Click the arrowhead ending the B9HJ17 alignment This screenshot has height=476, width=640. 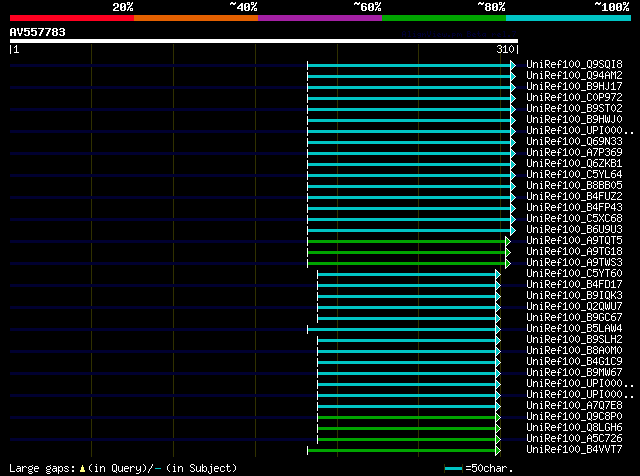[513, 87]
